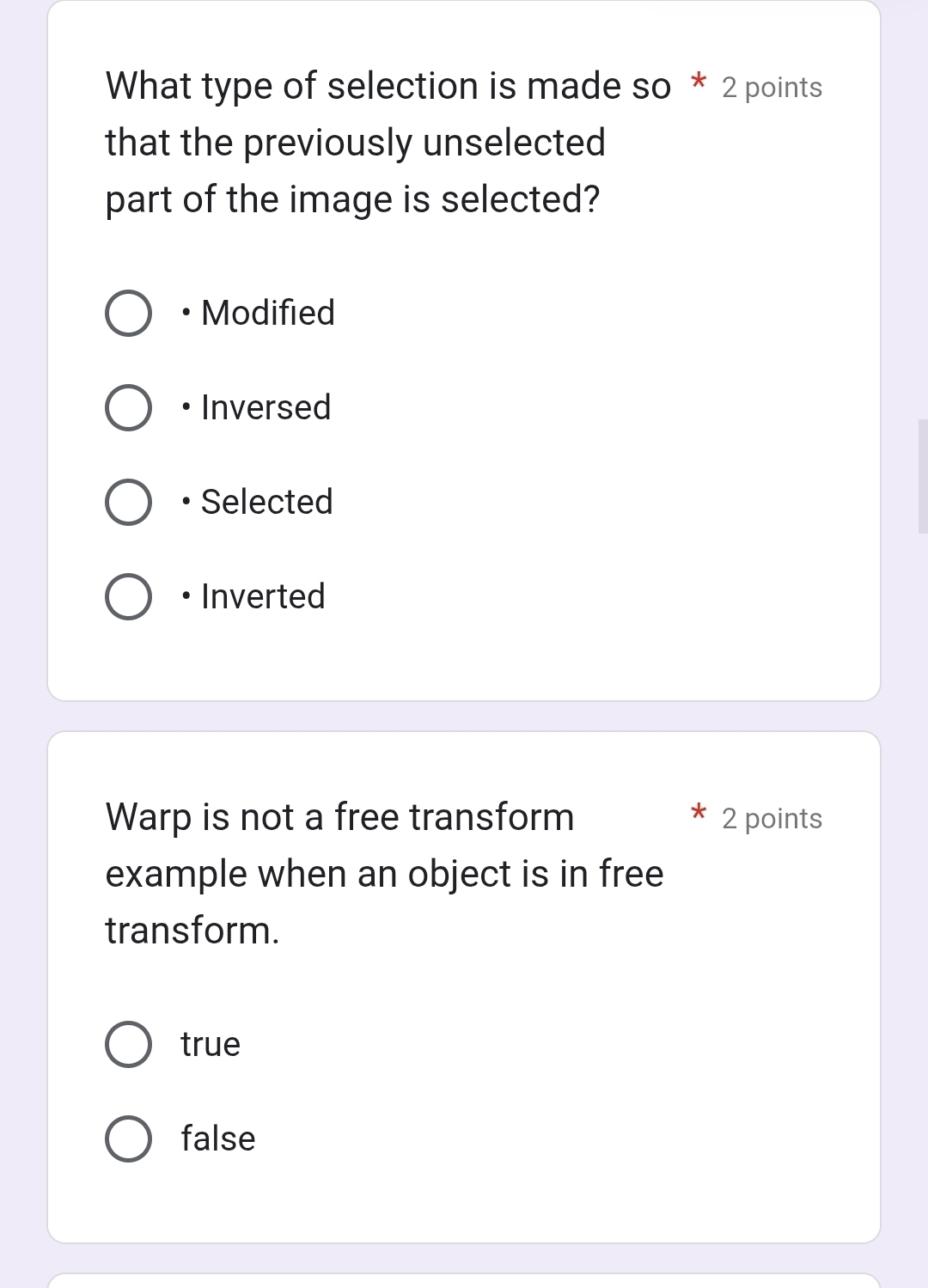Mark the Inverted radio button
This screenshot has height=1288, width=928.
click(x=129, y=597)
